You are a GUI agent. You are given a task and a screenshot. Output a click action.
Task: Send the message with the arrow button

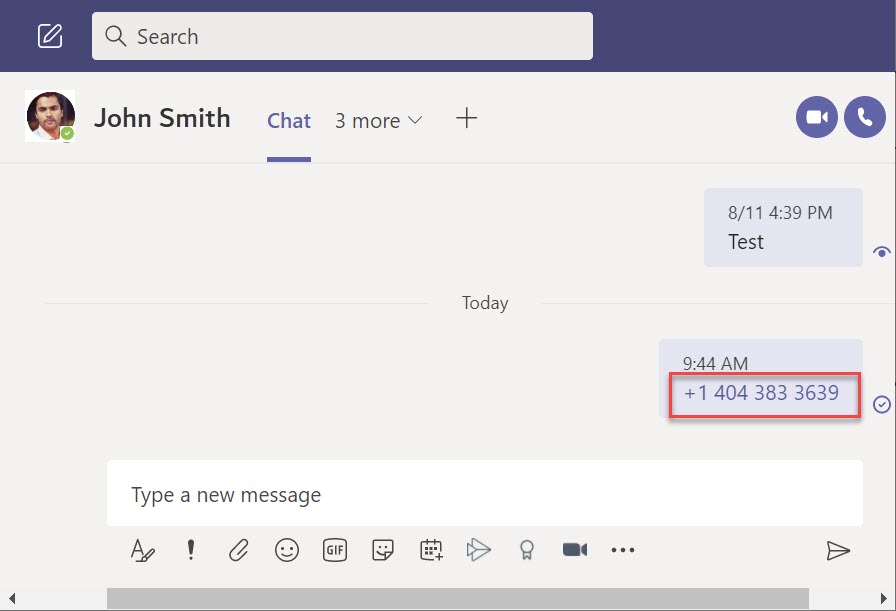coord(837,550)
